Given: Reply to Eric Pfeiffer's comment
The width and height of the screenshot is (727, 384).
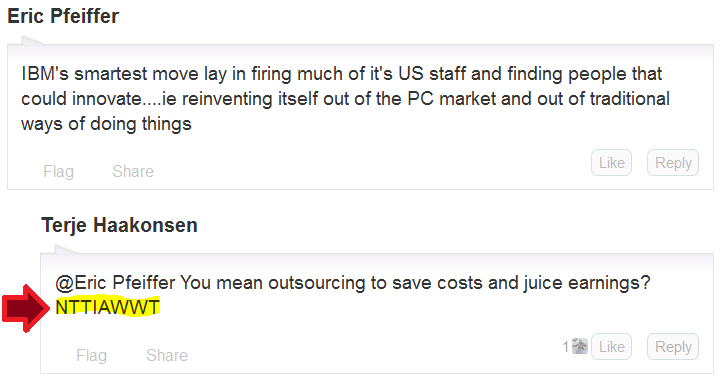Looking at the screenshot, I should (x=673, y=163).
